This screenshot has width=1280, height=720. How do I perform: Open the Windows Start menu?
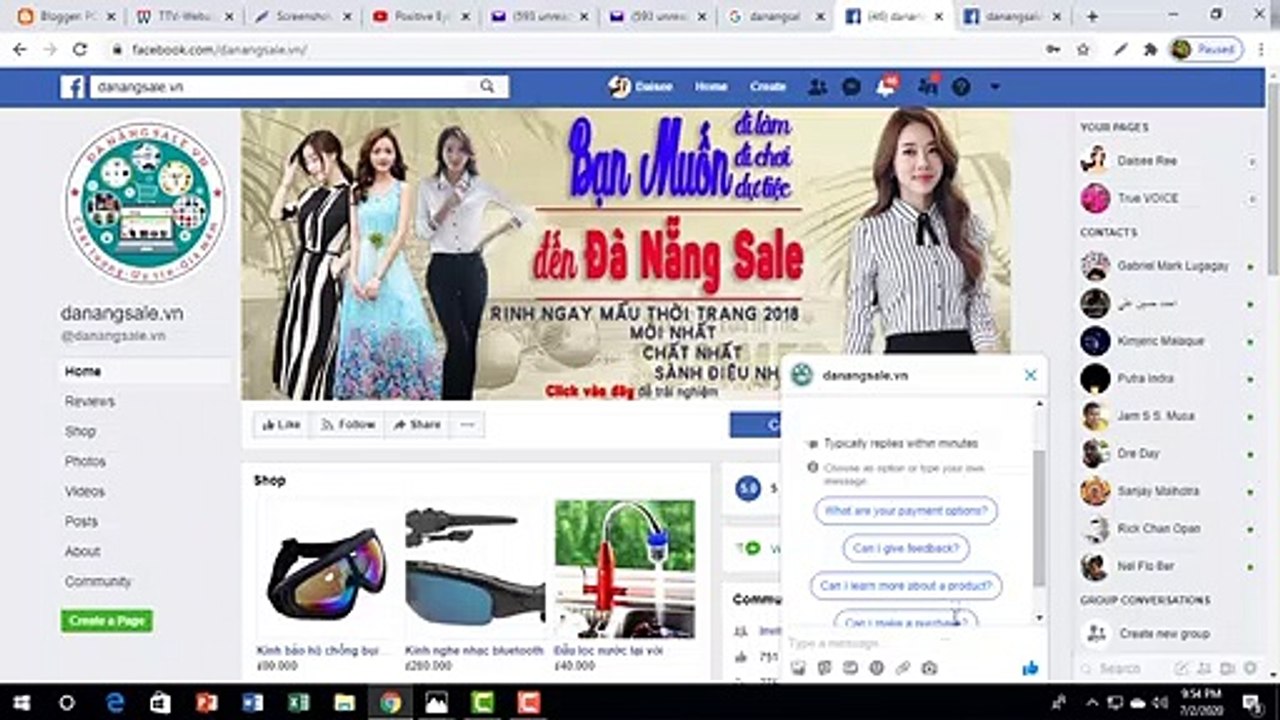[22, 702]
